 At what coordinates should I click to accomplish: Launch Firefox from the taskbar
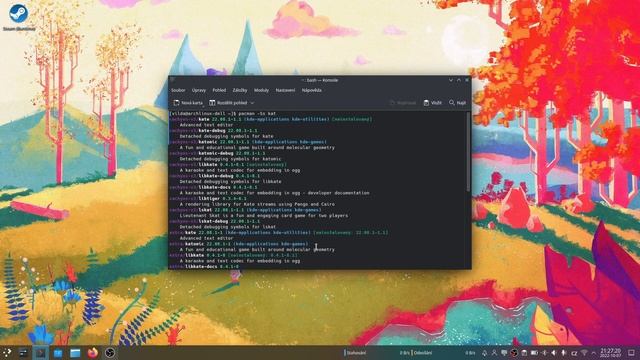coord(93,353)
